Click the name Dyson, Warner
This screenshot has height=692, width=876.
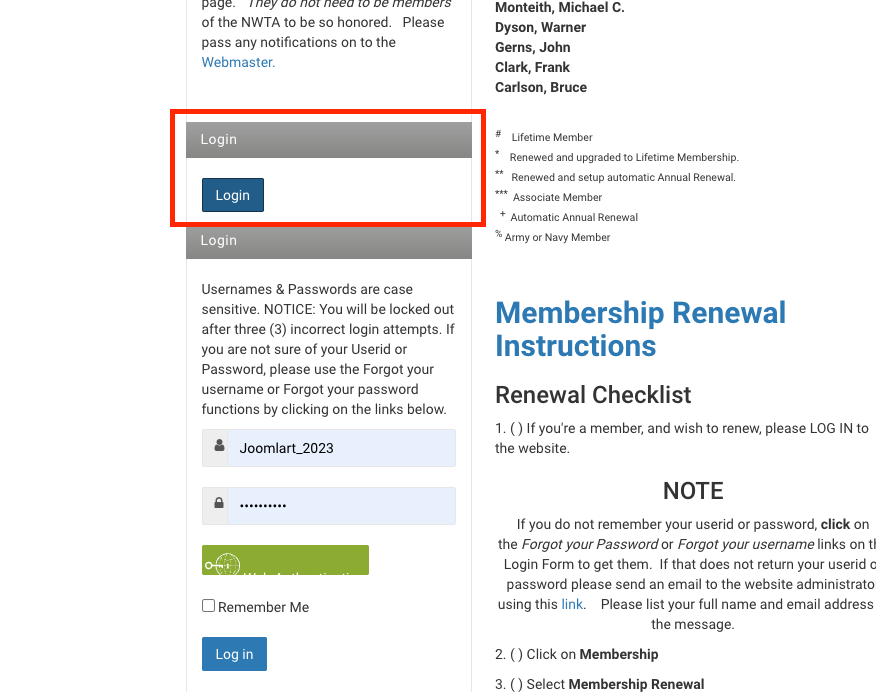click(x=540, y=27)
